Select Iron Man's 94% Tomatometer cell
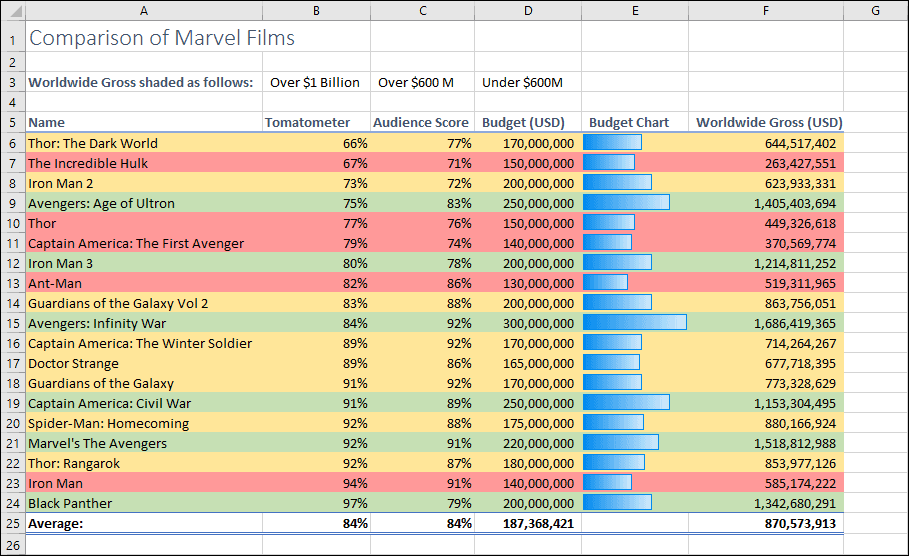 (316, 483)
